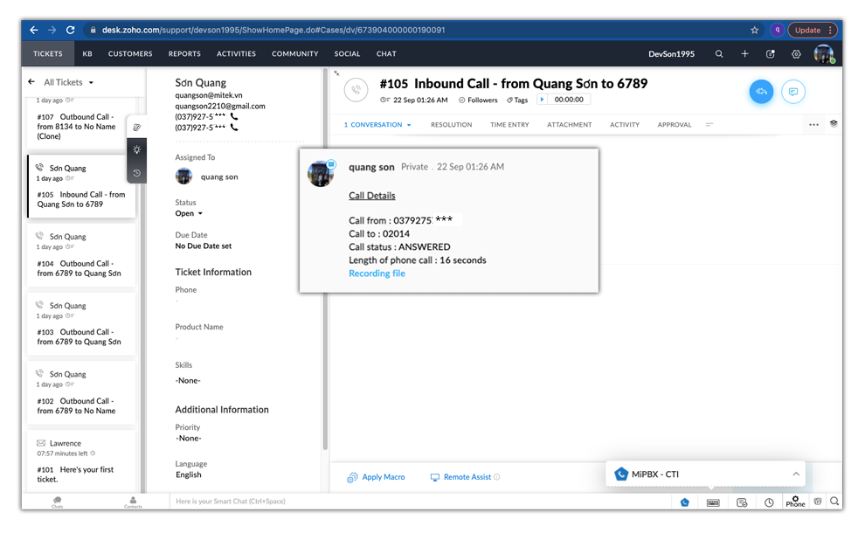Open the Recording file link

click(377, 273)
